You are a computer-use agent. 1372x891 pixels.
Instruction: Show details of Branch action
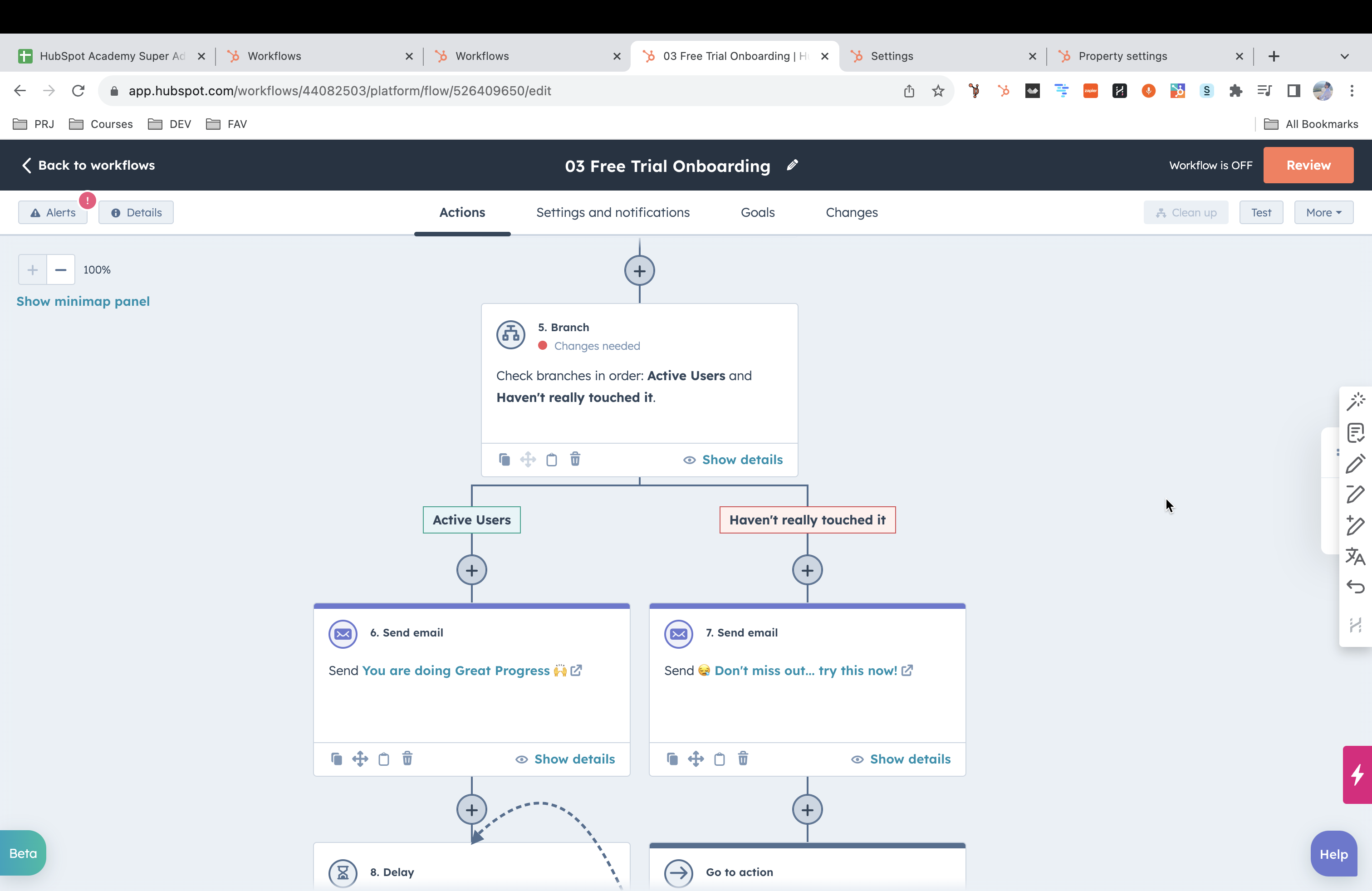[733, 459]
